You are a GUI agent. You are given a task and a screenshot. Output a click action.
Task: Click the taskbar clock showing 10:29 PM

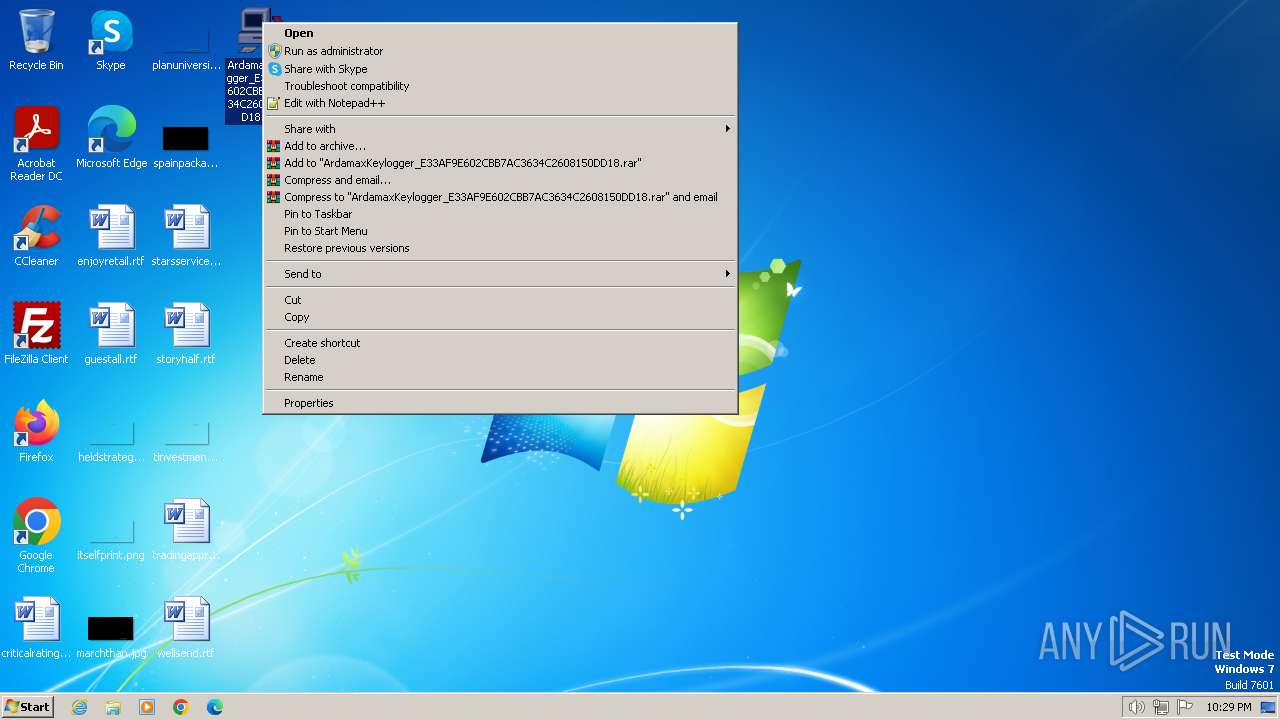1228,707
